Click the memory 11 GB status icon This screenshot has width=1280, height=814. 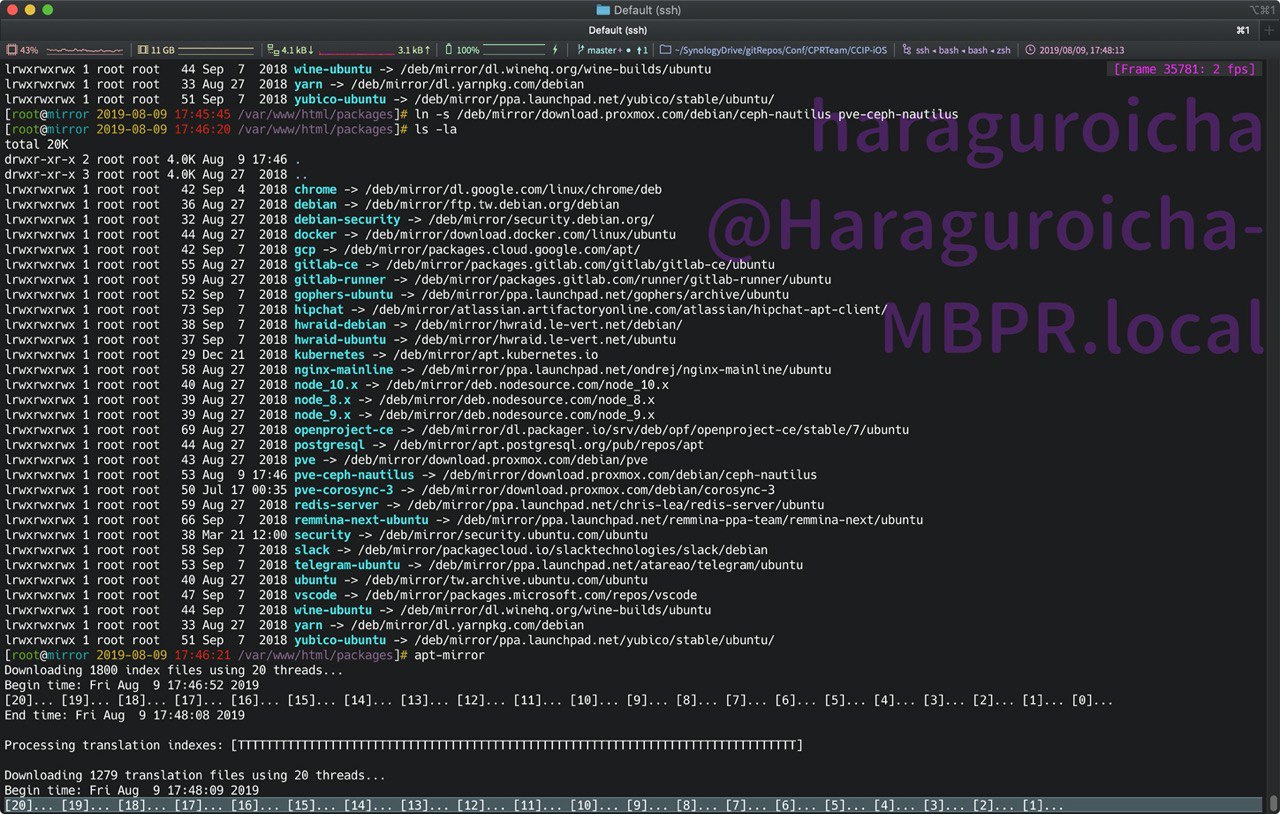[142, 49]
